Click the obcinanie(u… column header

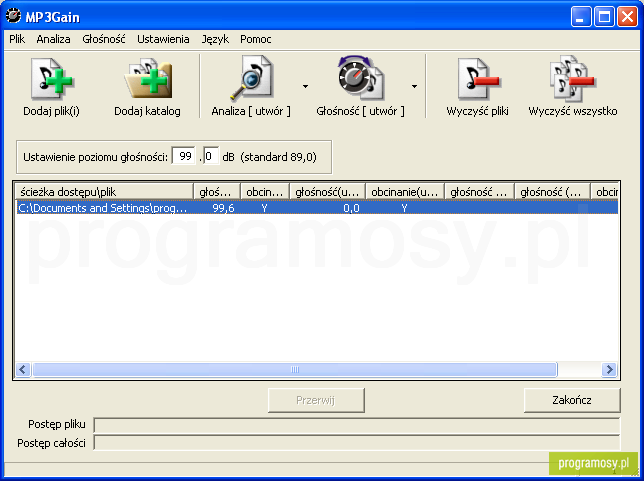click(405, 192)
